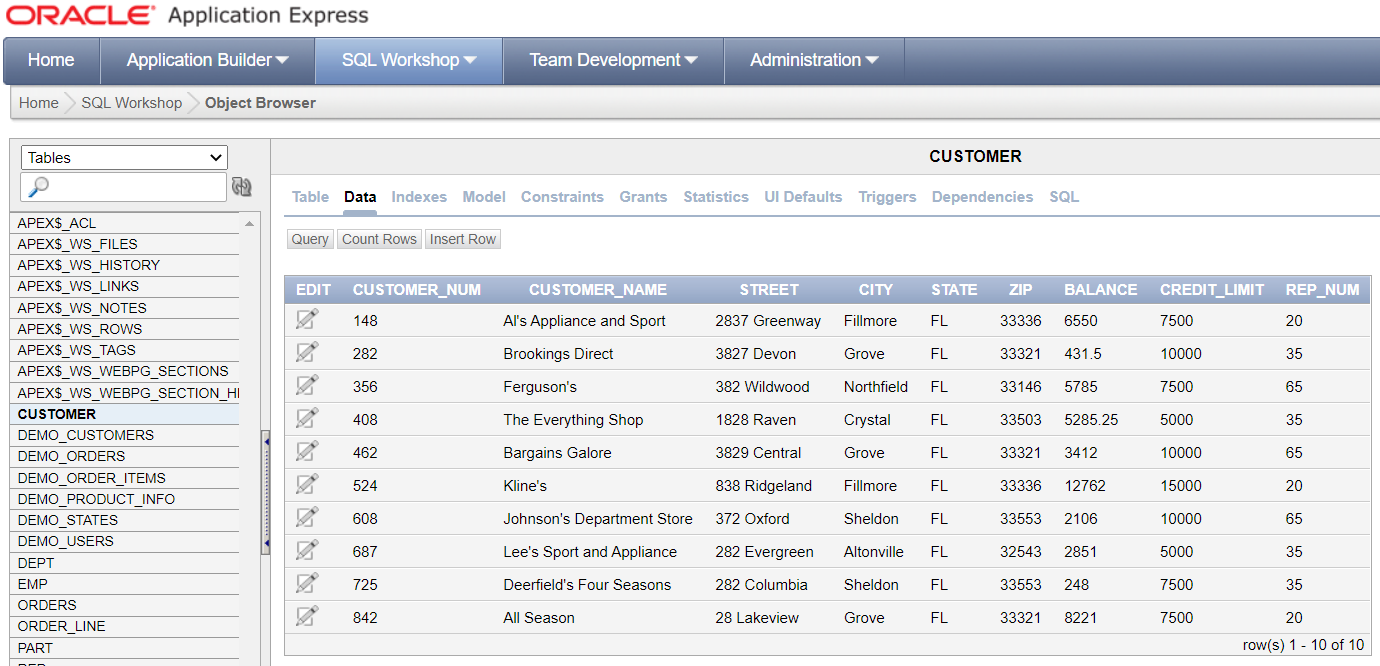Edit row for Bargains Galore

click(x=307, y=452)
